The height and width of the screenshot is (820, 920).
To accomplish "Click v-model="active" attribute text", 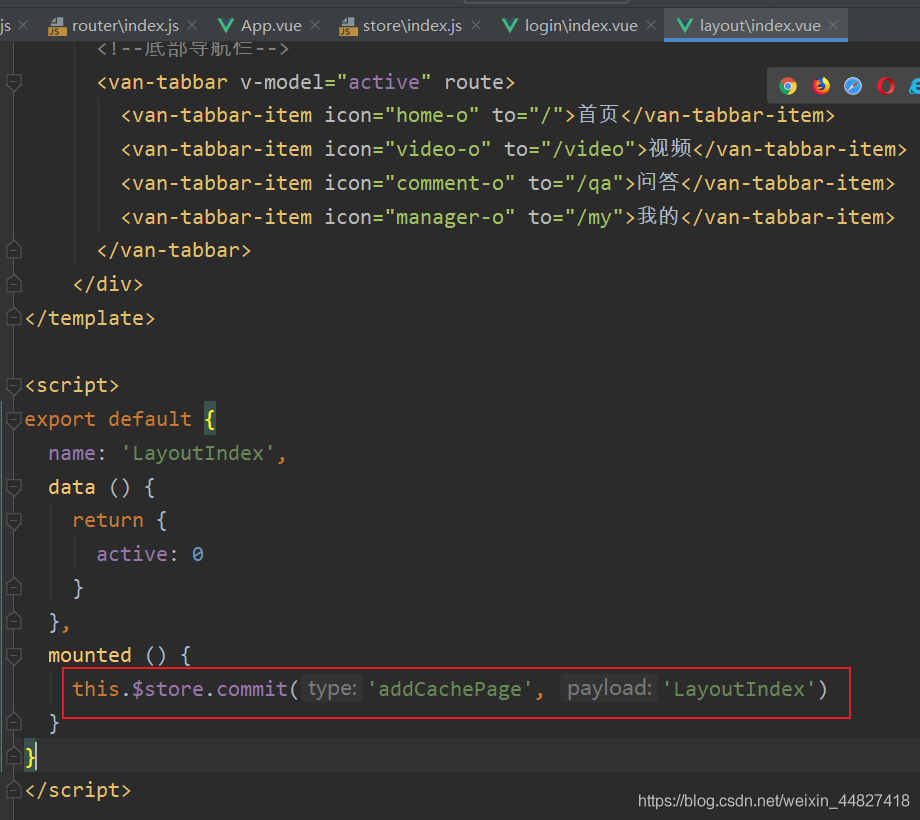I will (x=336, y=82).
